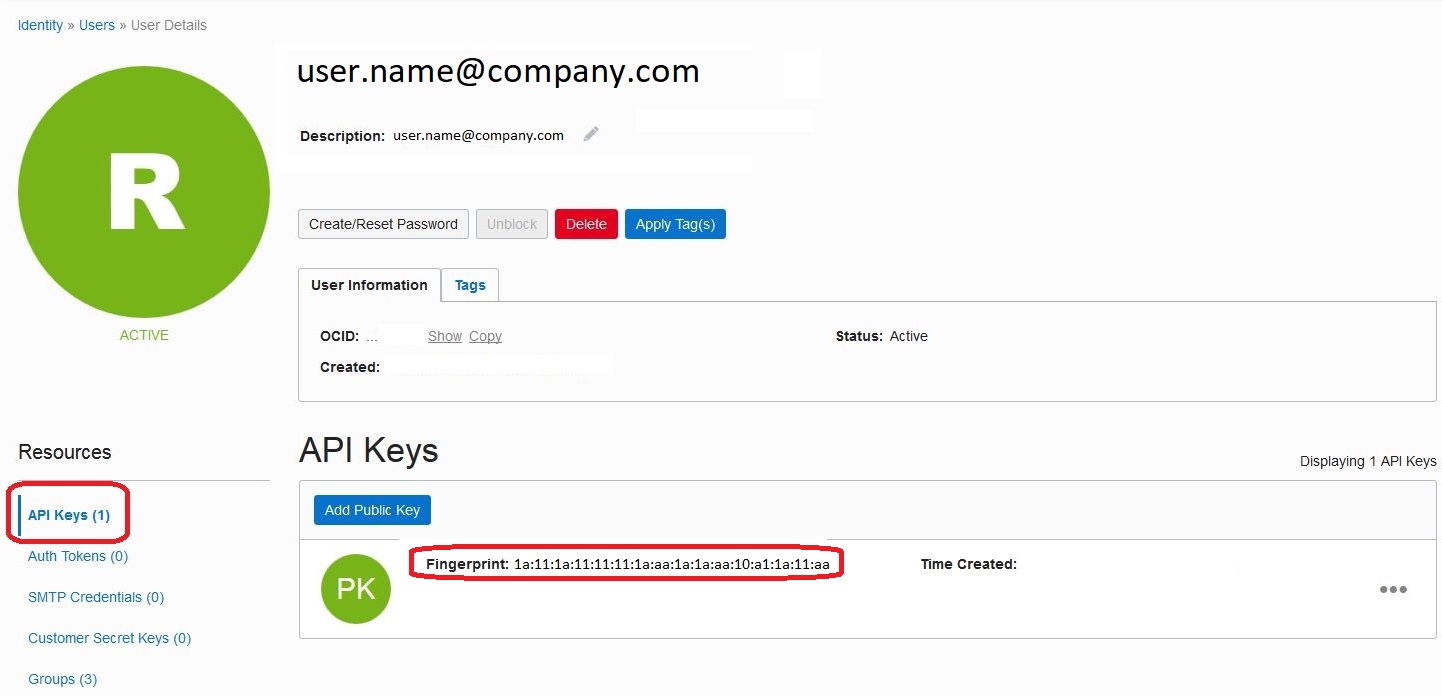Click the Apply Tag(s) button
This screenshot has height=696, width=1442.
point(675,223)
